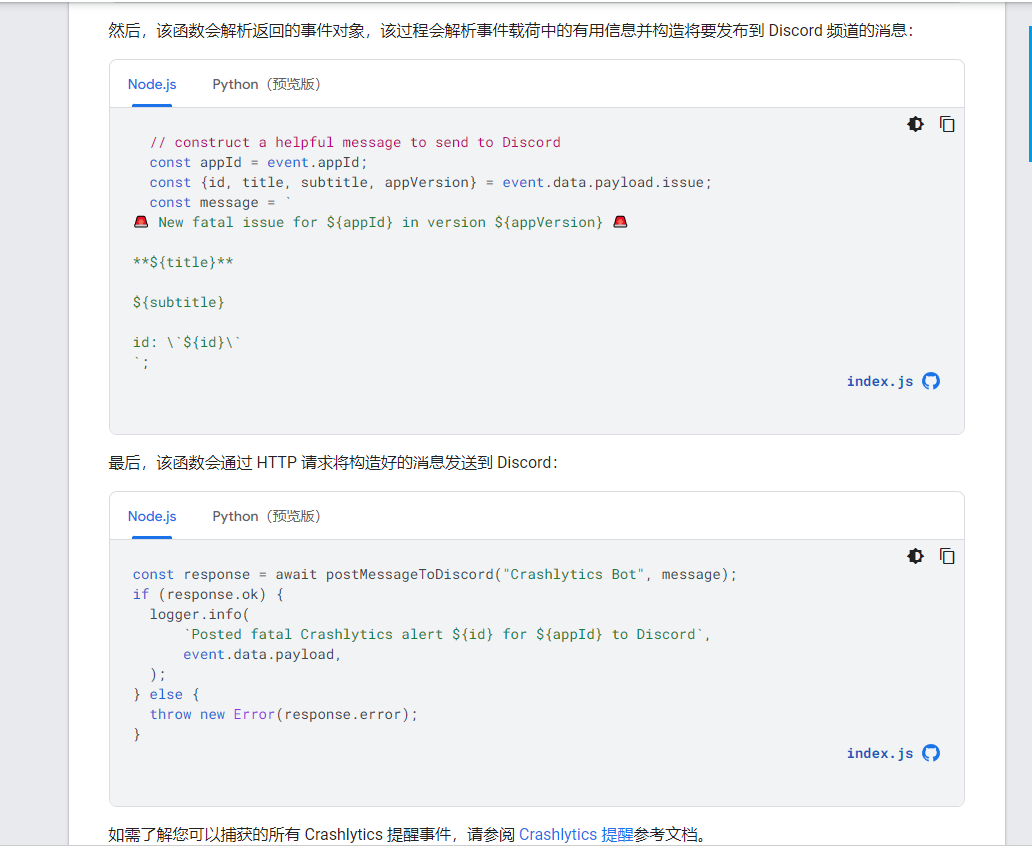Click the 'if (response.ok) {' line
This screenshot has height=854, width=1032.
208,594
